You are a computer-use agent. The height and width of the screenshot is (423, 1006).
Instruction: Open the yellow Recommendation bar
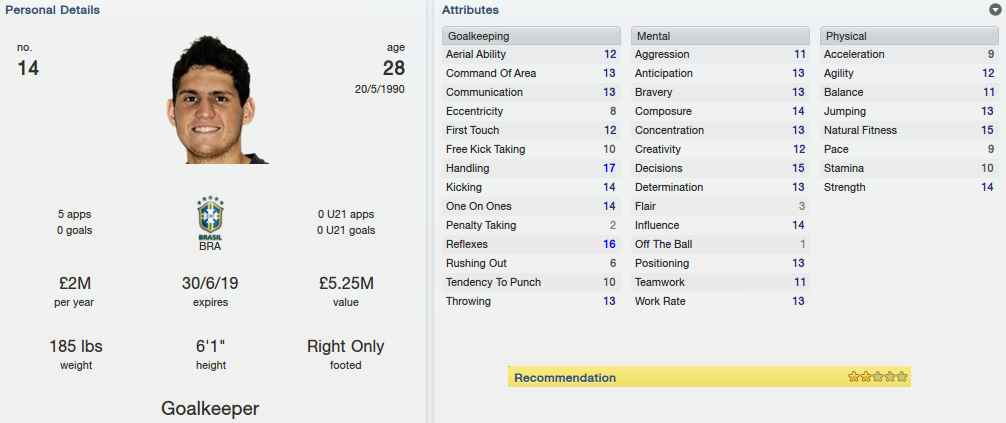(709, 377)
